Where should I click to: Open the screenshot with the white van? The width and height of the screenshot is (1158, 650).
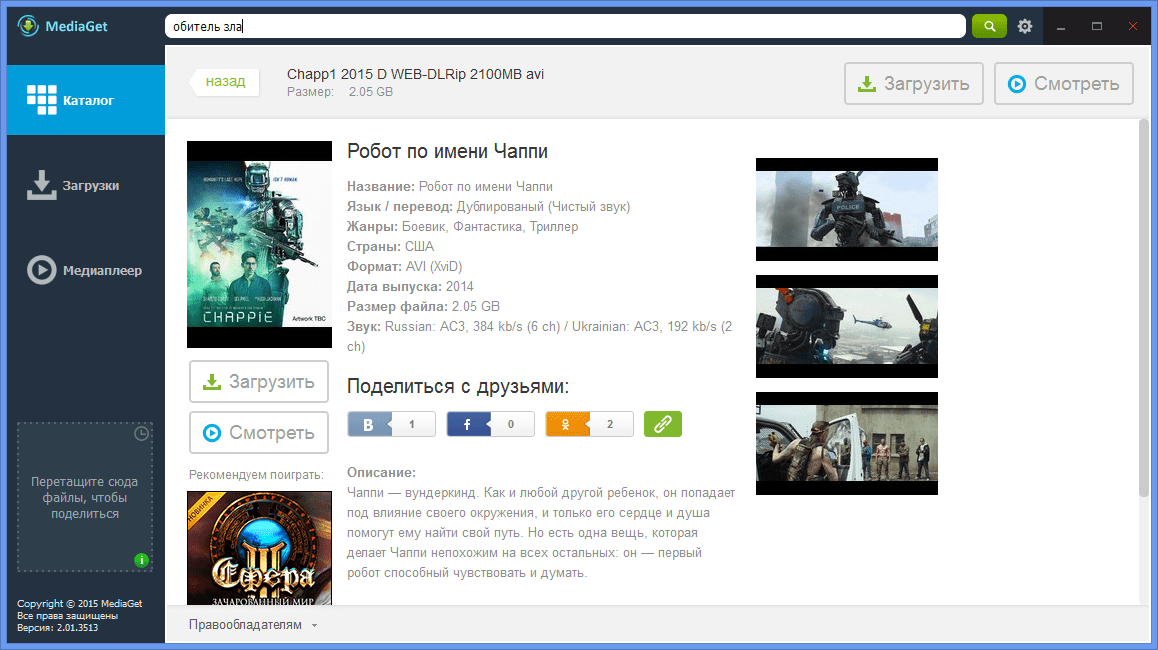coord(846,443)
